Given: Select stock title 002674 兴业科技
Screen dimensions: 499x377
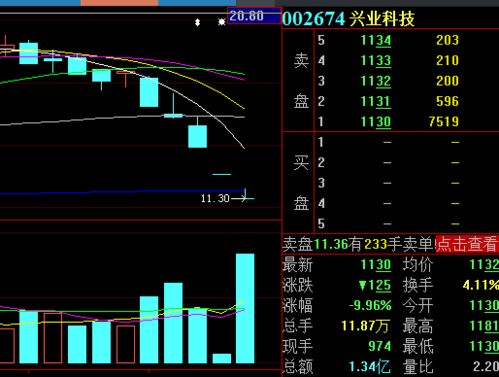Looking at the screenshot, I should [x=348, y=18].
